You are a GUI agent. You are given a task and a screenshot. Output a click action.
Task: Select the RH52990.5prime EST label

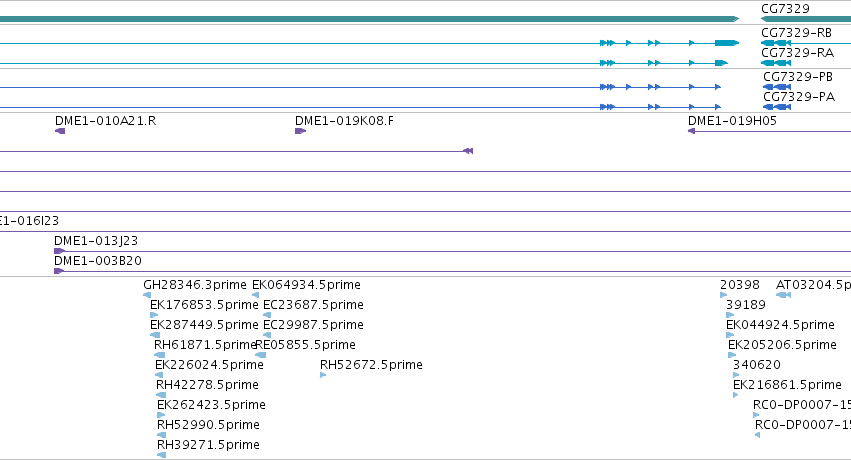click(208, 425)
